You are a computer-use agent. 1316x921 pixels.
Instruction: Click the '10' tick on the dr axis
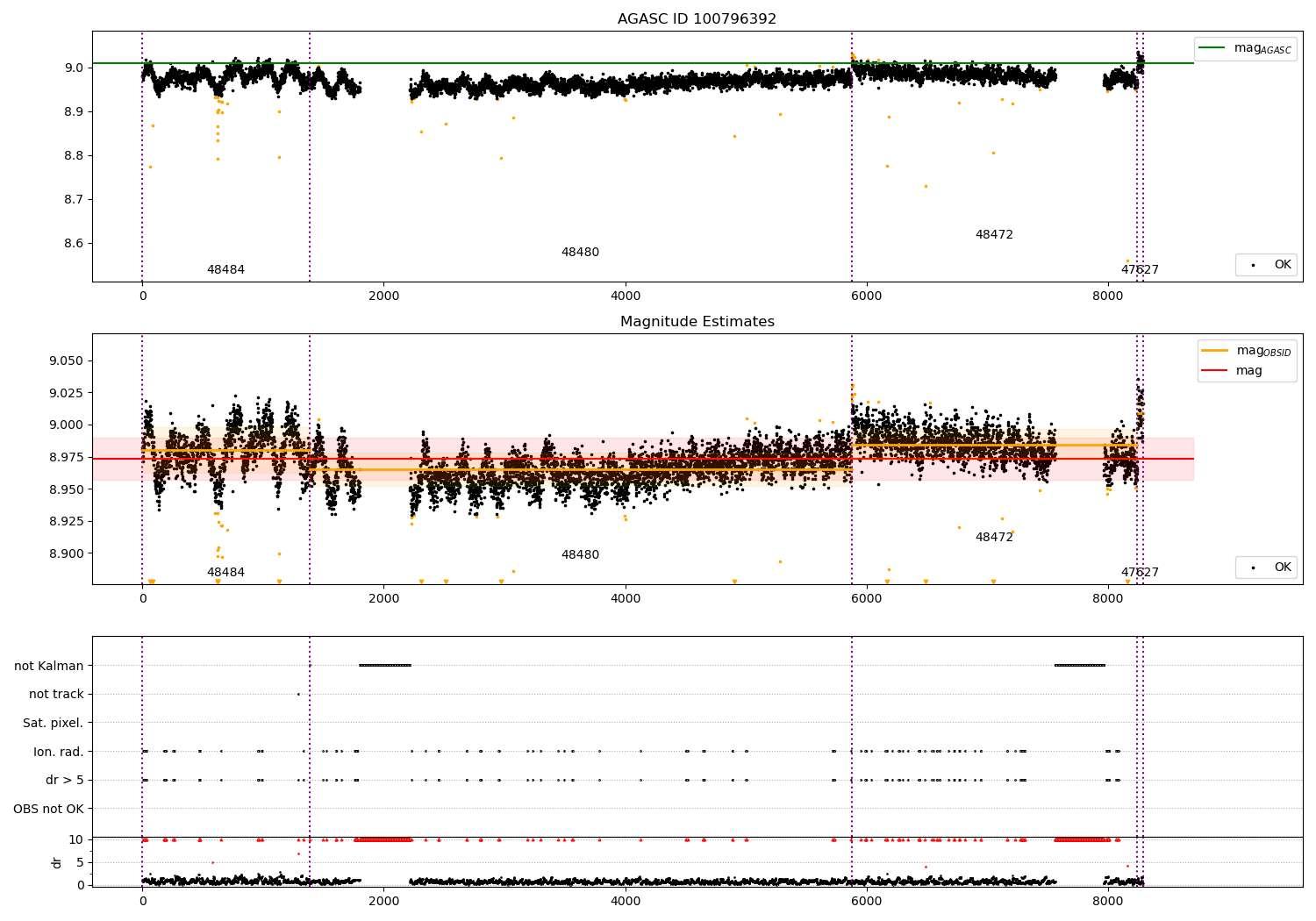tap(76, 839)
